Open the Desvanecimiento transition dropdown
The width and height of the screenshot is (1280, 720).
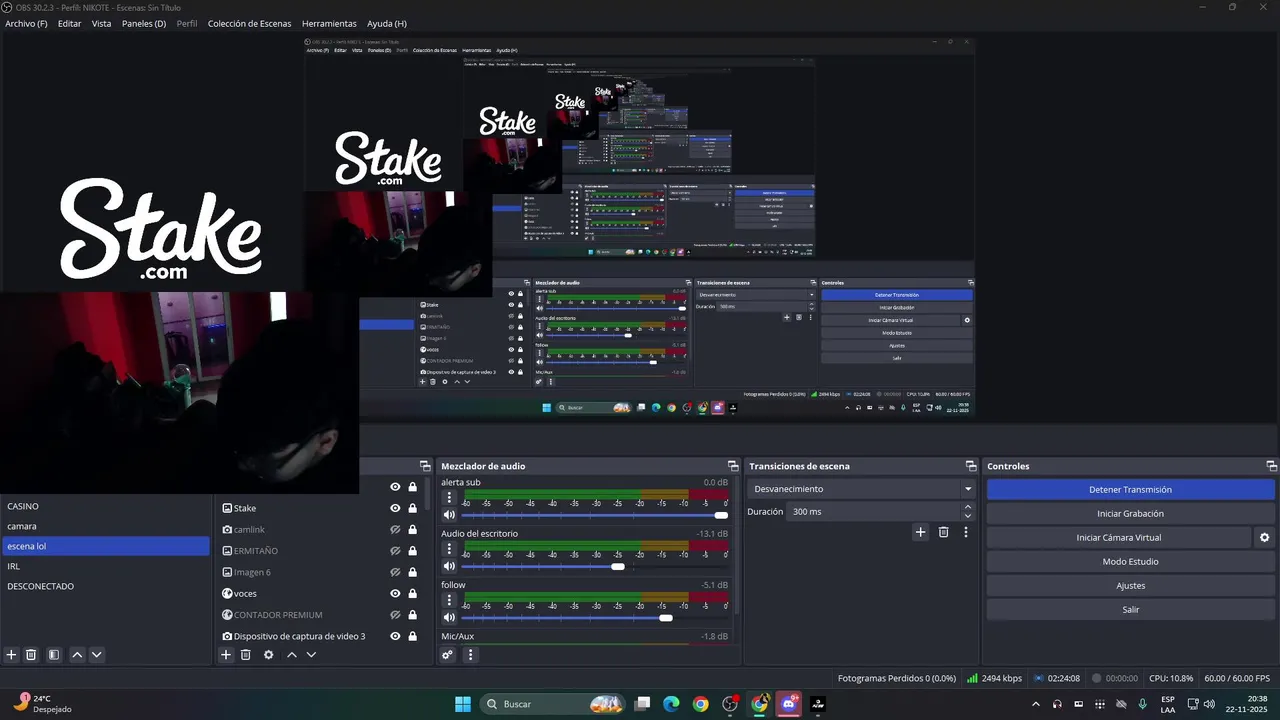861,489
